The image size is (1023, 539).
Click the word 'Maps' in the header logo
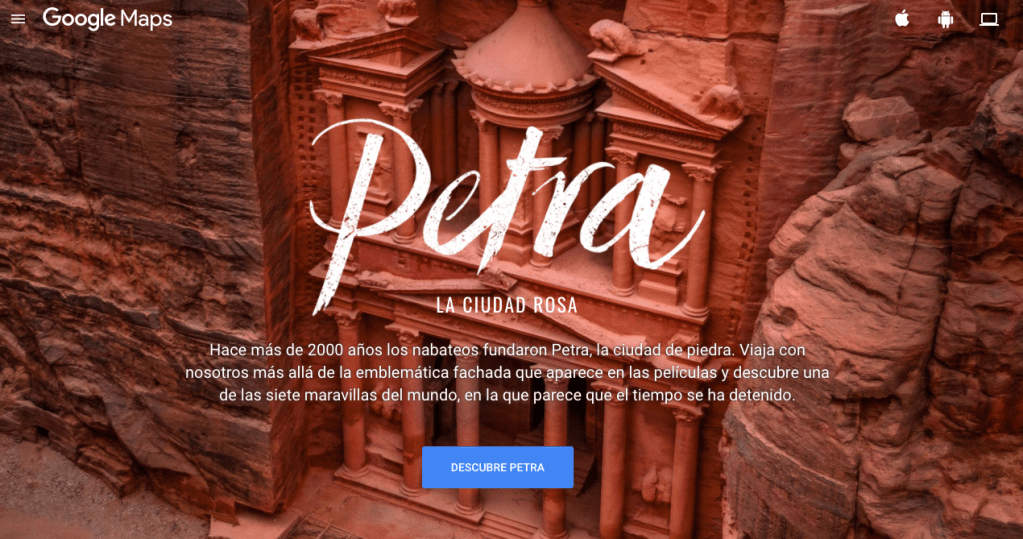coord(146,19)
